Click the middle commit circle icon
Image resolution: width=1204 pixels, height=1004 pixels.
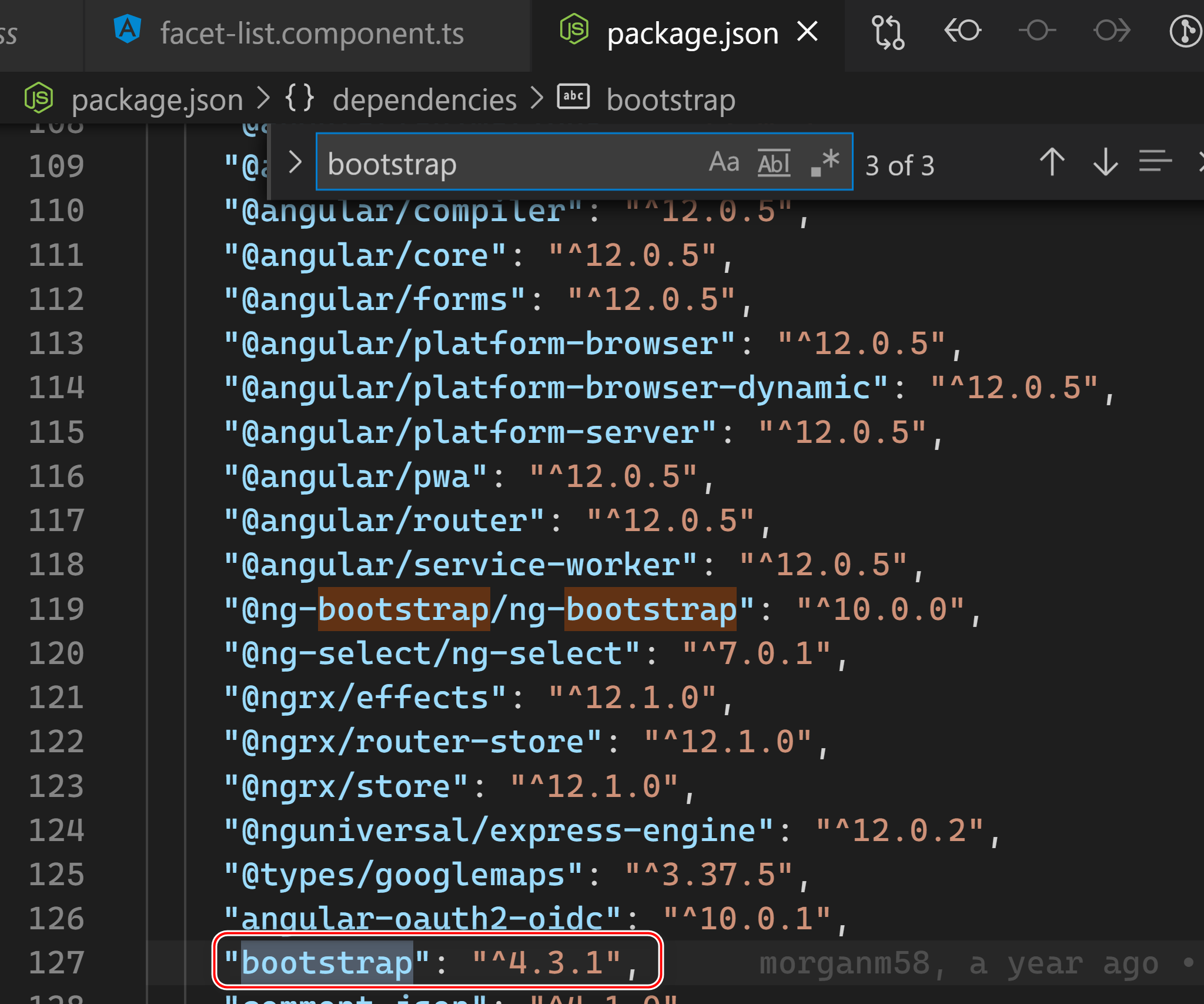1037,31
